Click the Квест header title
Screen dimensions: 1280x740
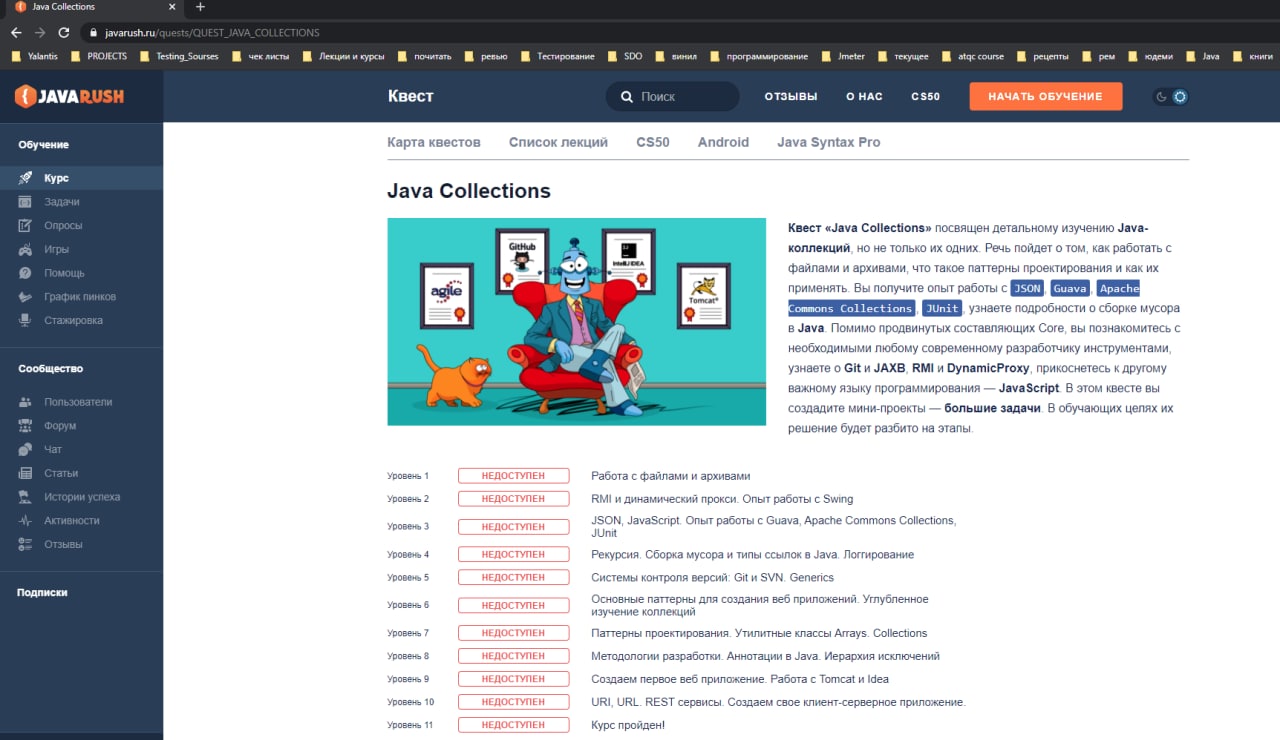(x=411, y=97)
